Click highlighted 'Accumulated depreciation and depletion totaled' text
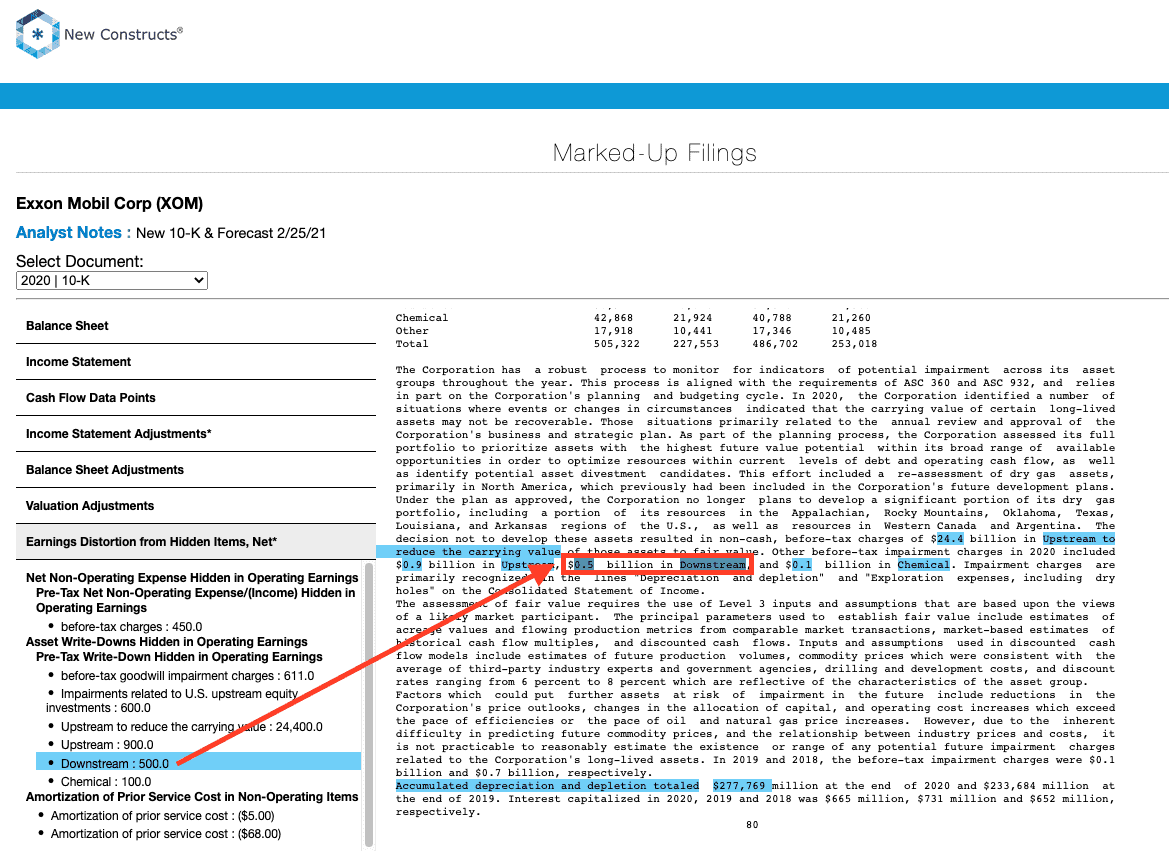1169x851 pixels. click(547, 785)
